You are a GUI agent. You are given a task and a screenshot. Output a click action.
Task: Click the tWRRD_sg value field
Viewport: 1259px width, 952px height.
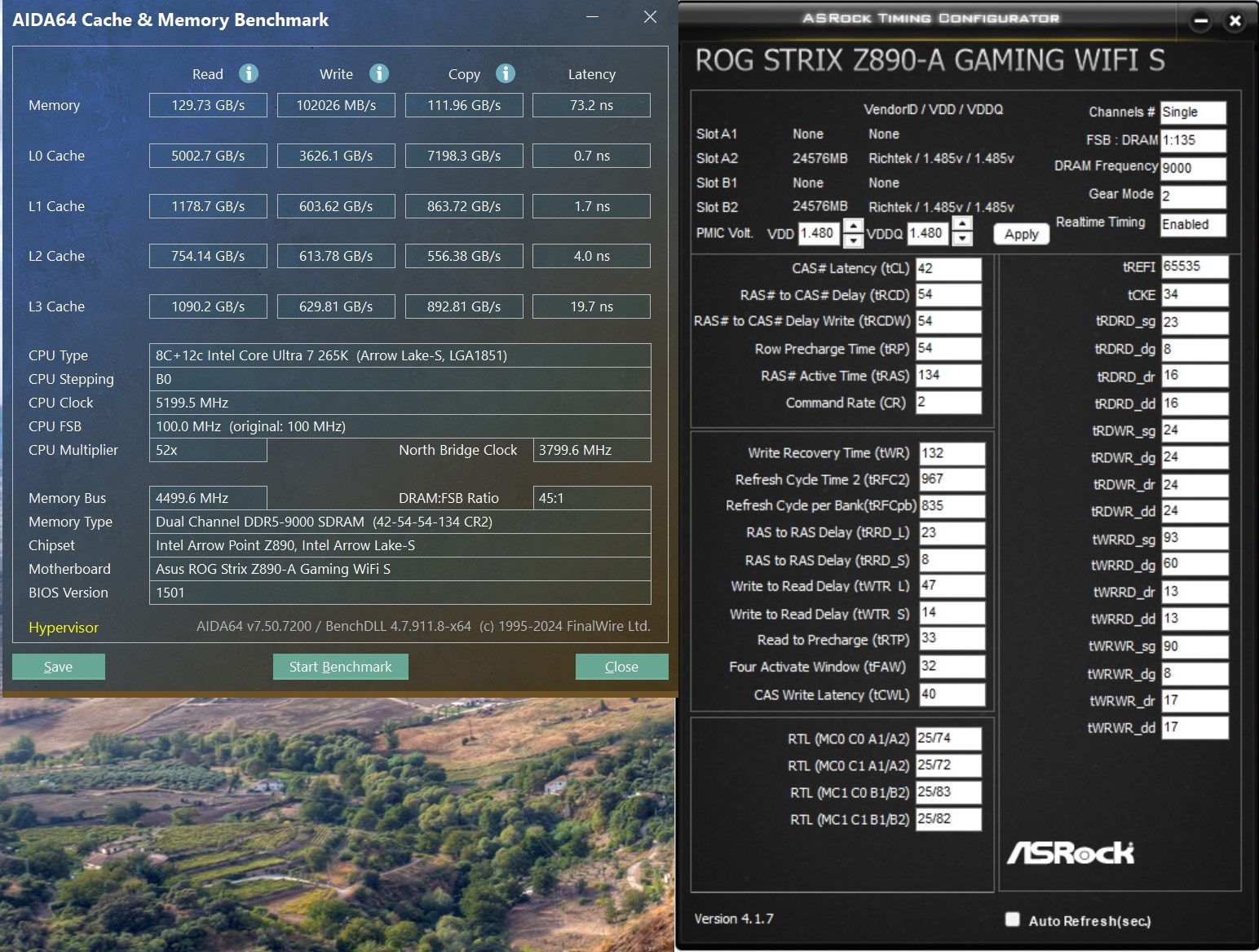coord(1195,538)
